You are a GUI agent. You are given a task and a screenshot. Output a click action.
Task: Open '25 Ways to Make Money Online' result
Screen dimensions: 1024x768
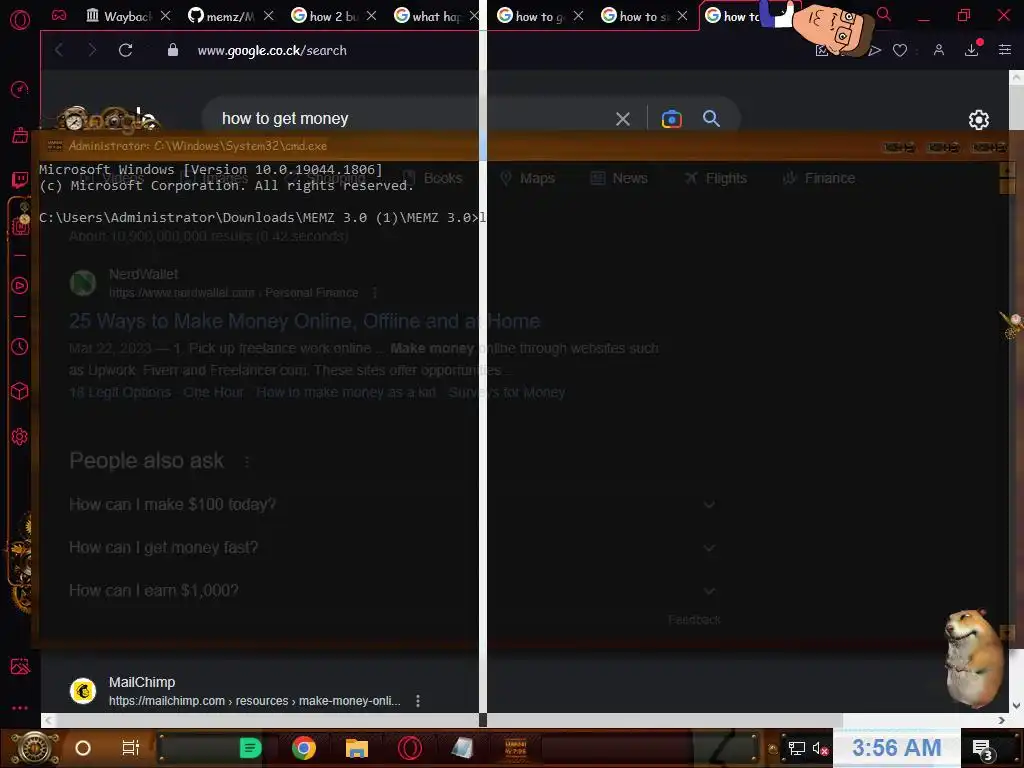304,321
